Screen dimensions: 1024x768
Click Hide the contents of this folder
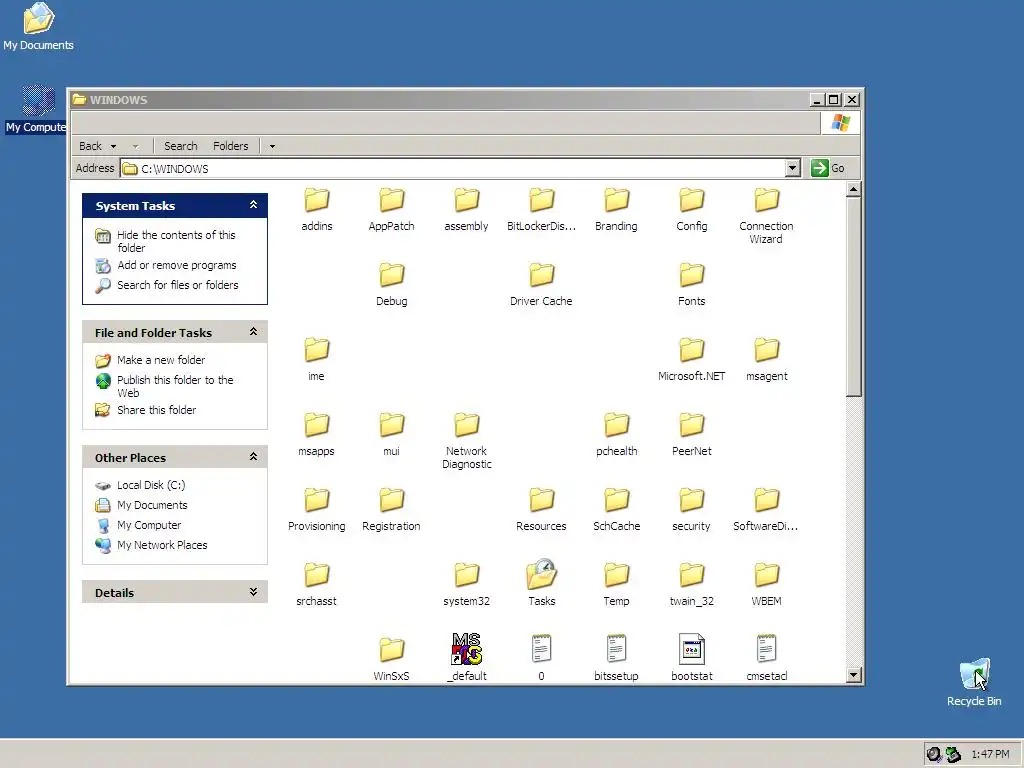(176, 241)
